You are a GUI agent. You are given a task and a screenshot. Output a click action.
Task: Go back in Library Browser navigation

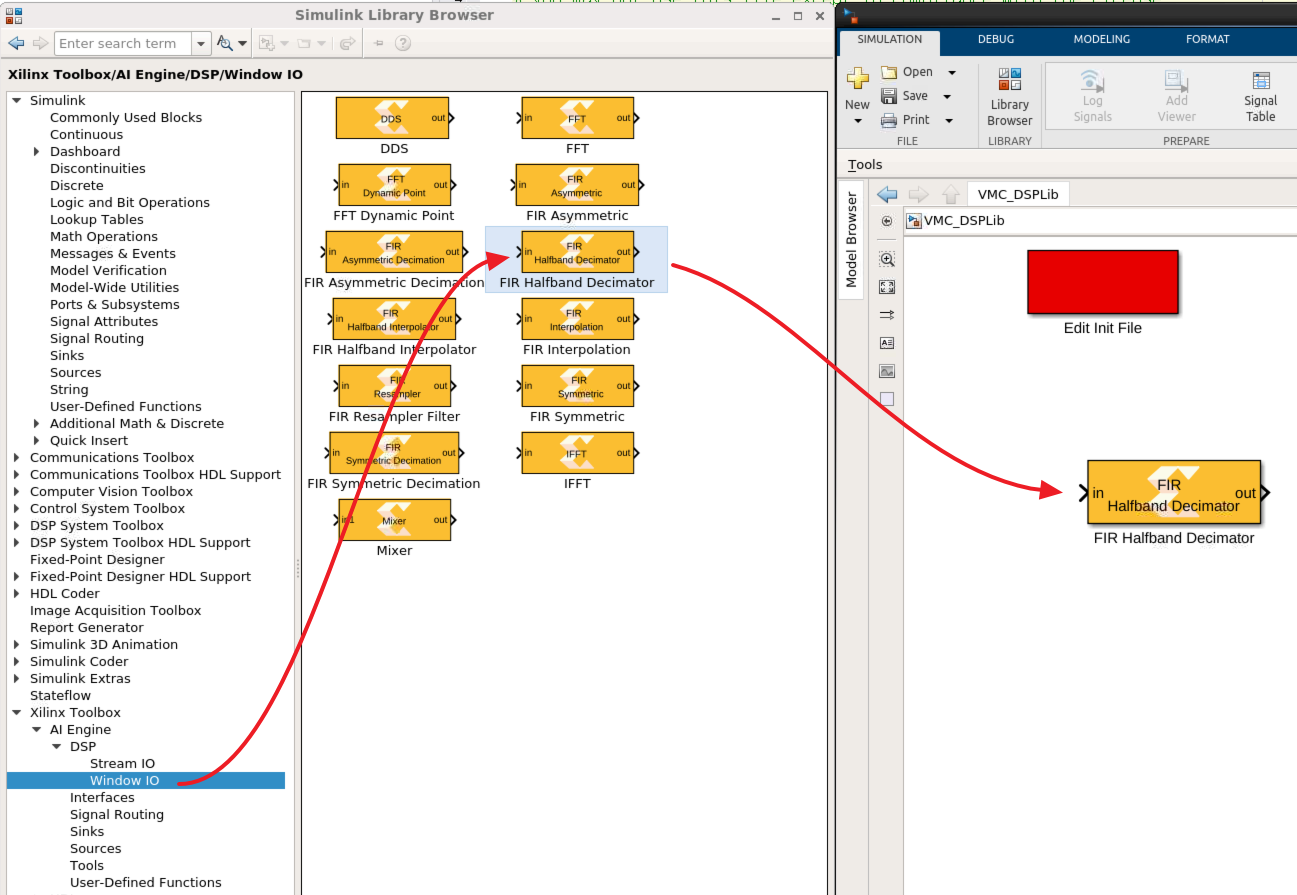click(16, 43)
